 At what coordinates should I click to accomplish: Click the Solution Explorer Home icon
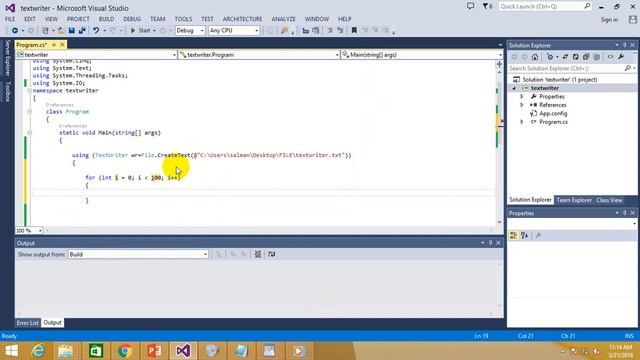click(x=535, y=57)
